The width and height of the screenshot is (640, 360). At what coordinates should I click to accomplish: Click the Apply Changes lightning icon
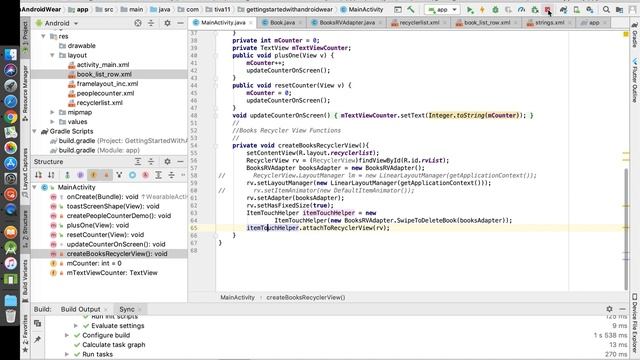tap(482, 9)
